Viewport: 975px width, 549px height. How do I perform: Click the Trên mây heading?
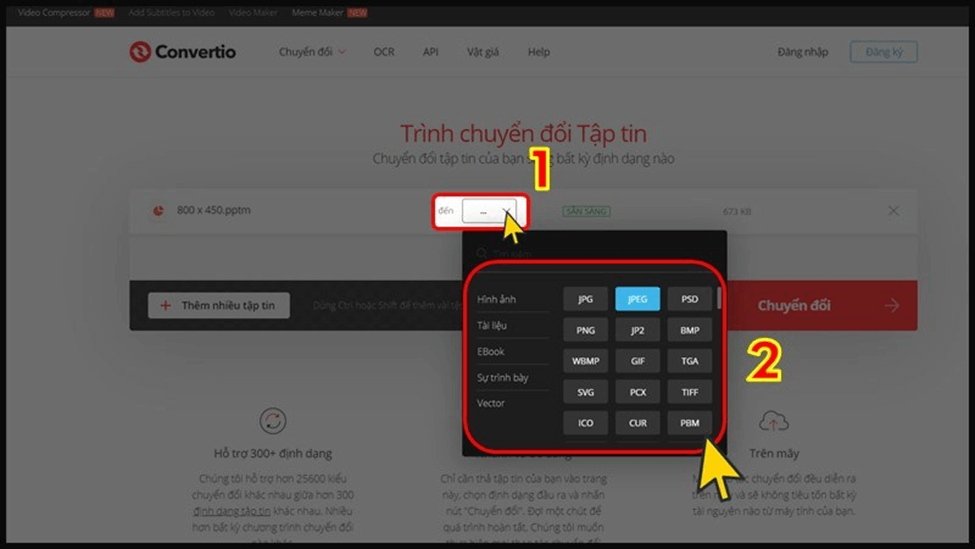(x=774, y=453)
